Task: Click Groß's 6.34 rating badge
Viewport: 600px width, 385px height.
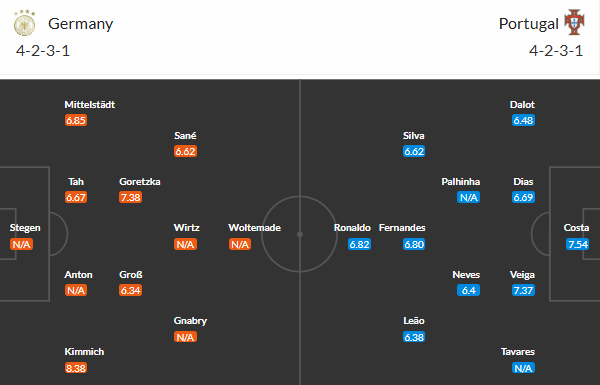Action: pyautogui.click(x=130, y=290)
